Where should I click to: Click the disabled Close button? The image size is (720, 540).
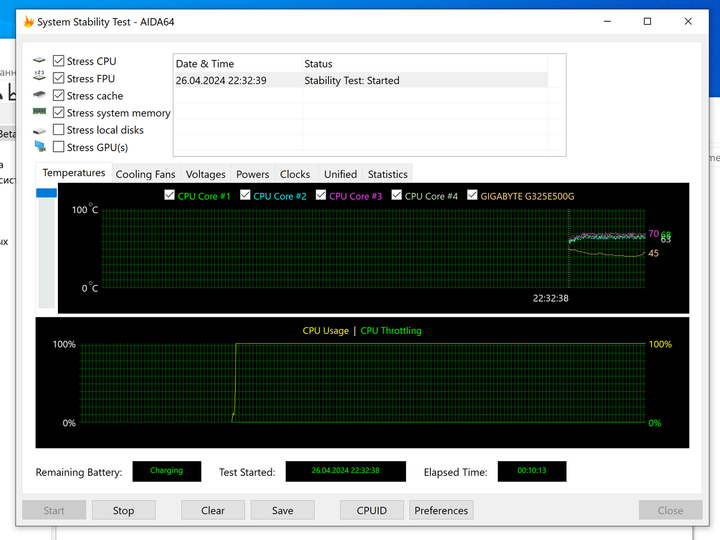pyautogui.click(x=670, y=510)
